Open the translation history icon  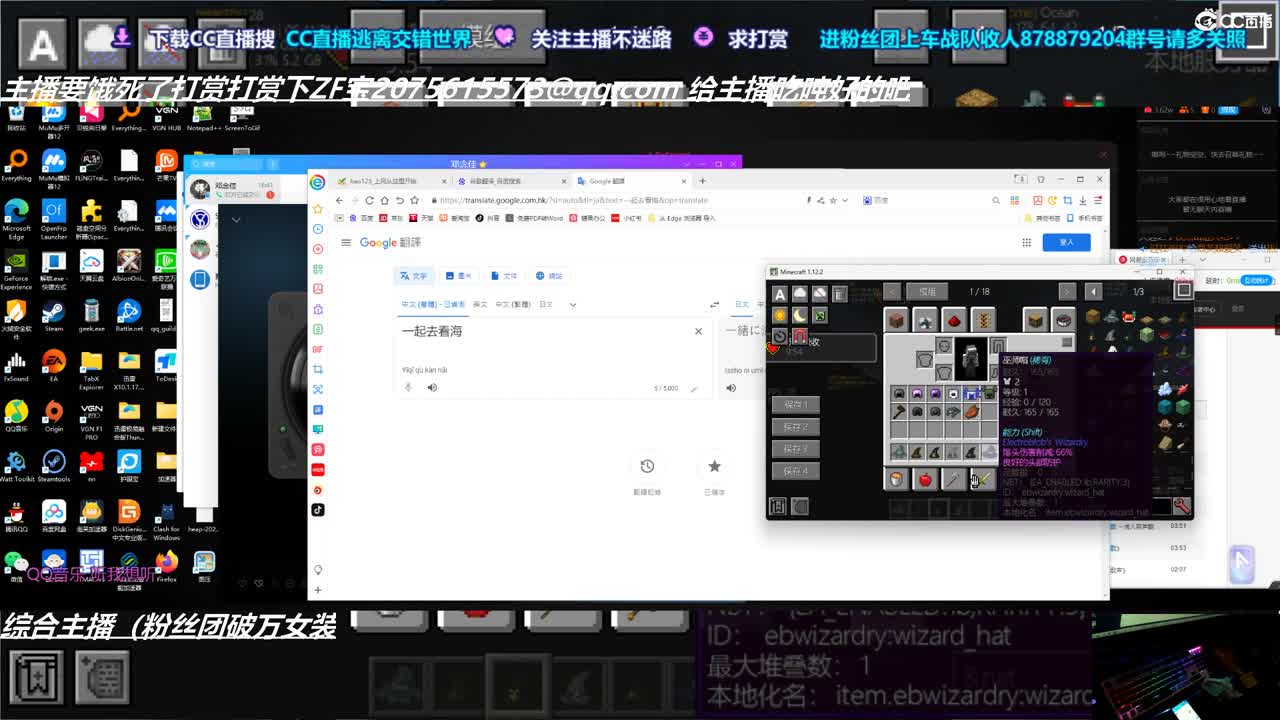[x=647, y=466]
